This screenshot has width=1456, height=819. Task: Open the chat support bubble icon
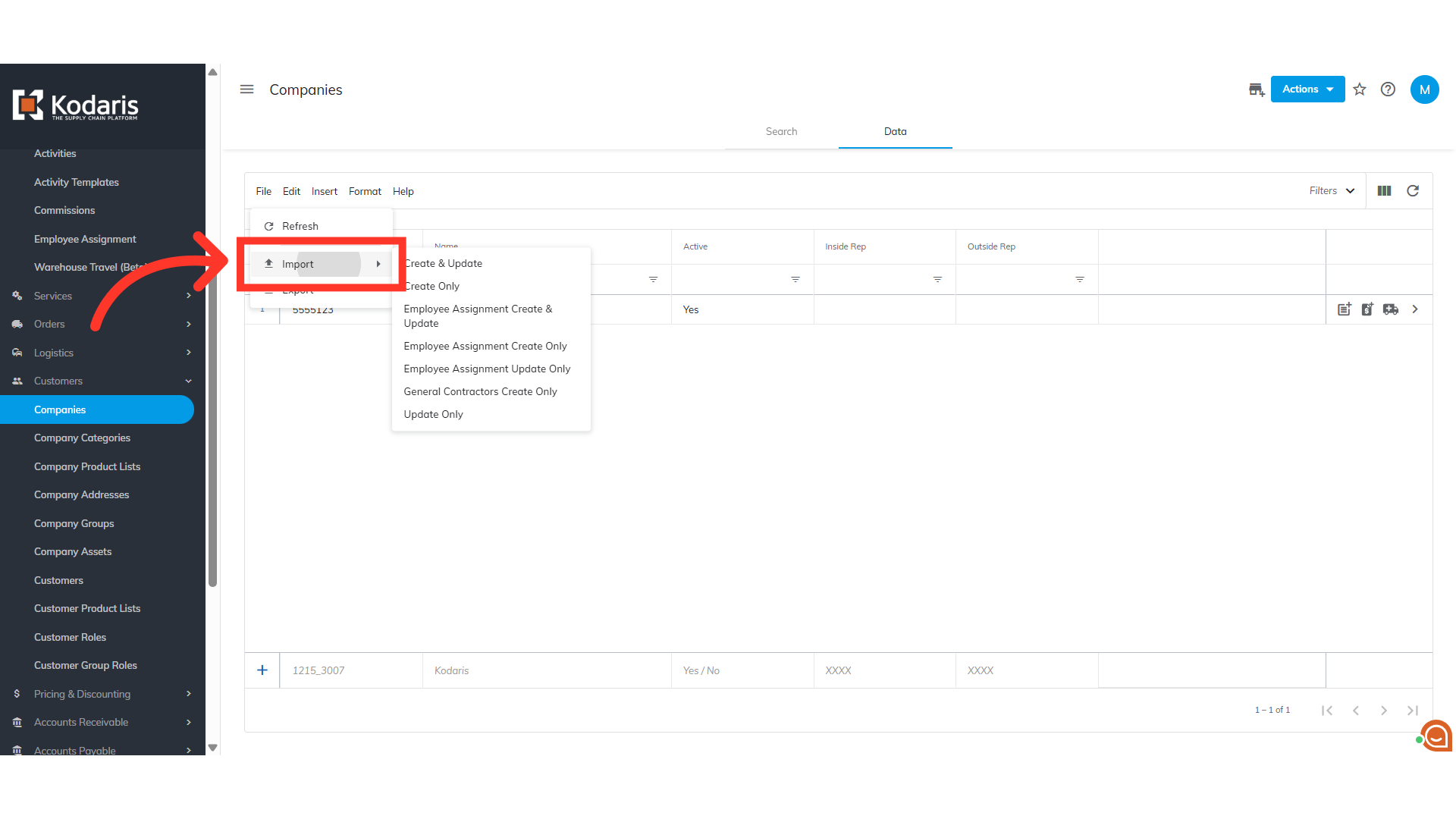pyautogui.click(x=1436, y=735)
